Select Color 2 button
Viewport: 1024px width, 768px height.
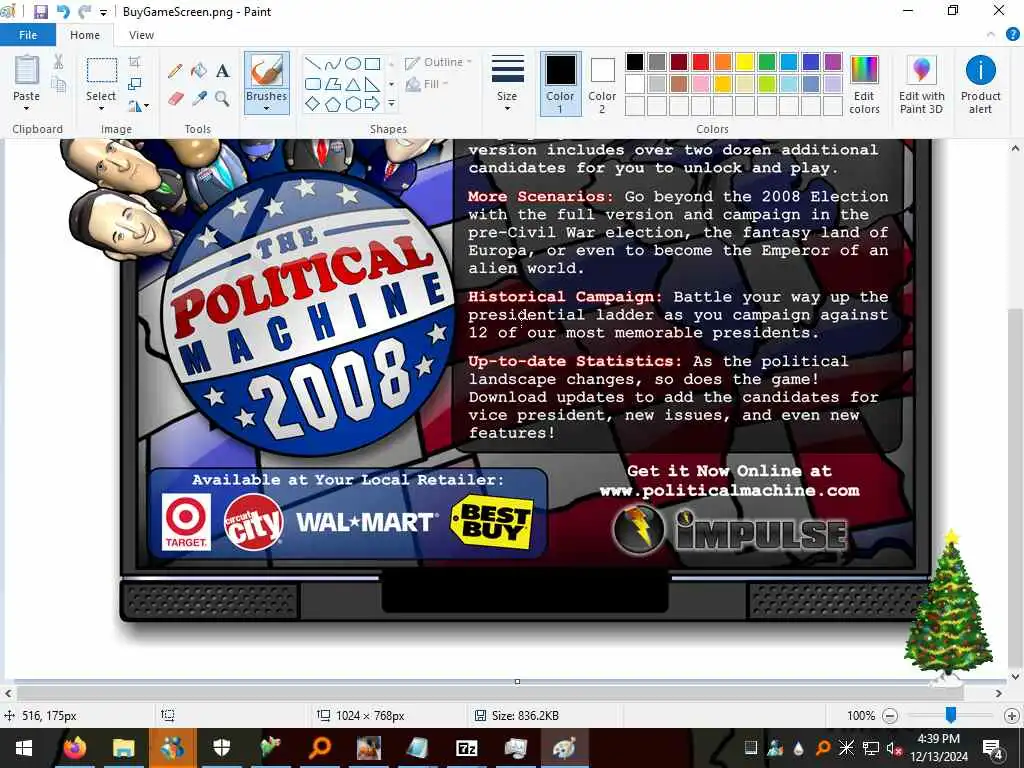pyautogui.click(x=601, y=85)
